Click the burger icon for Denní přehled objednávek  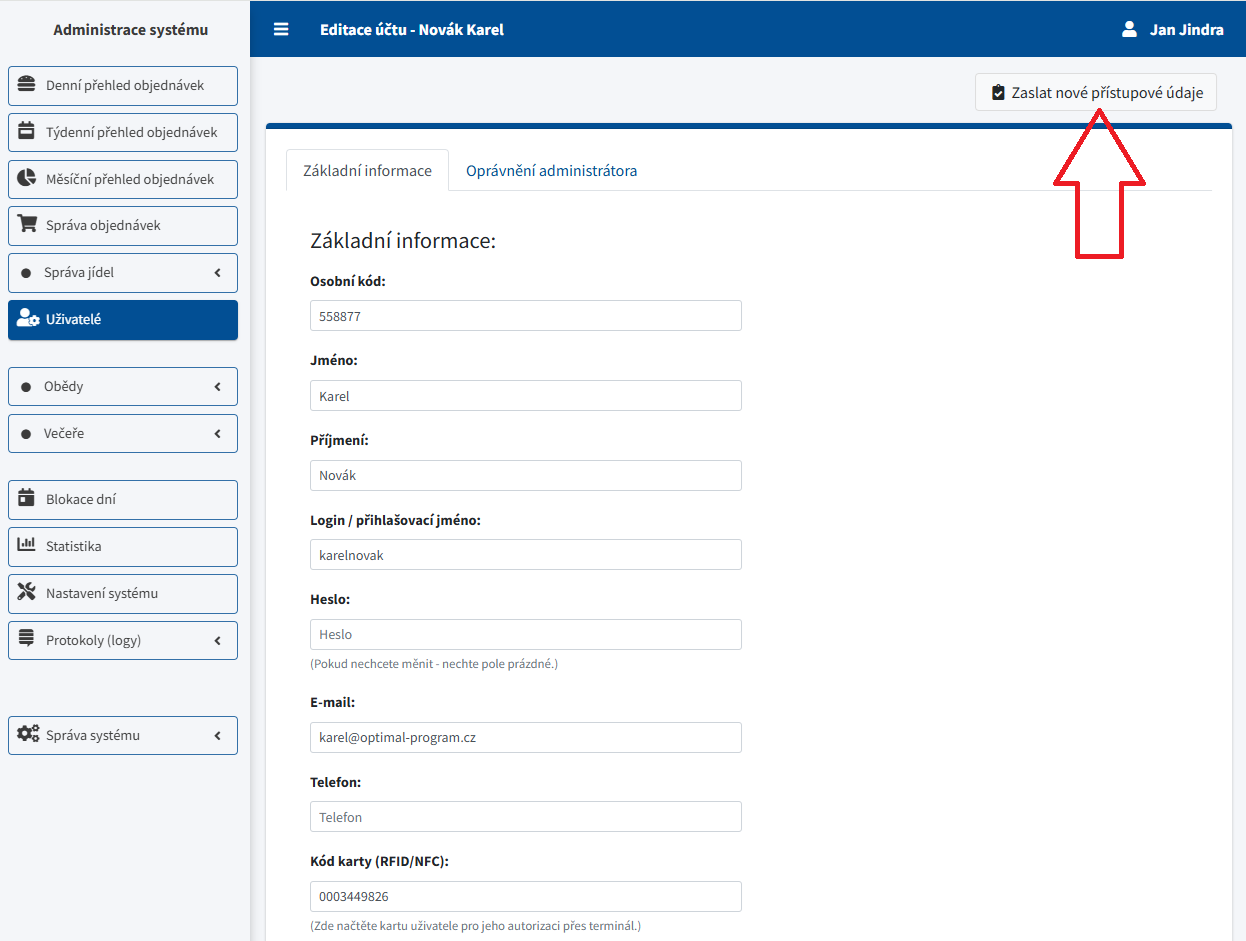pyautogui.click(x=27, y=85)
